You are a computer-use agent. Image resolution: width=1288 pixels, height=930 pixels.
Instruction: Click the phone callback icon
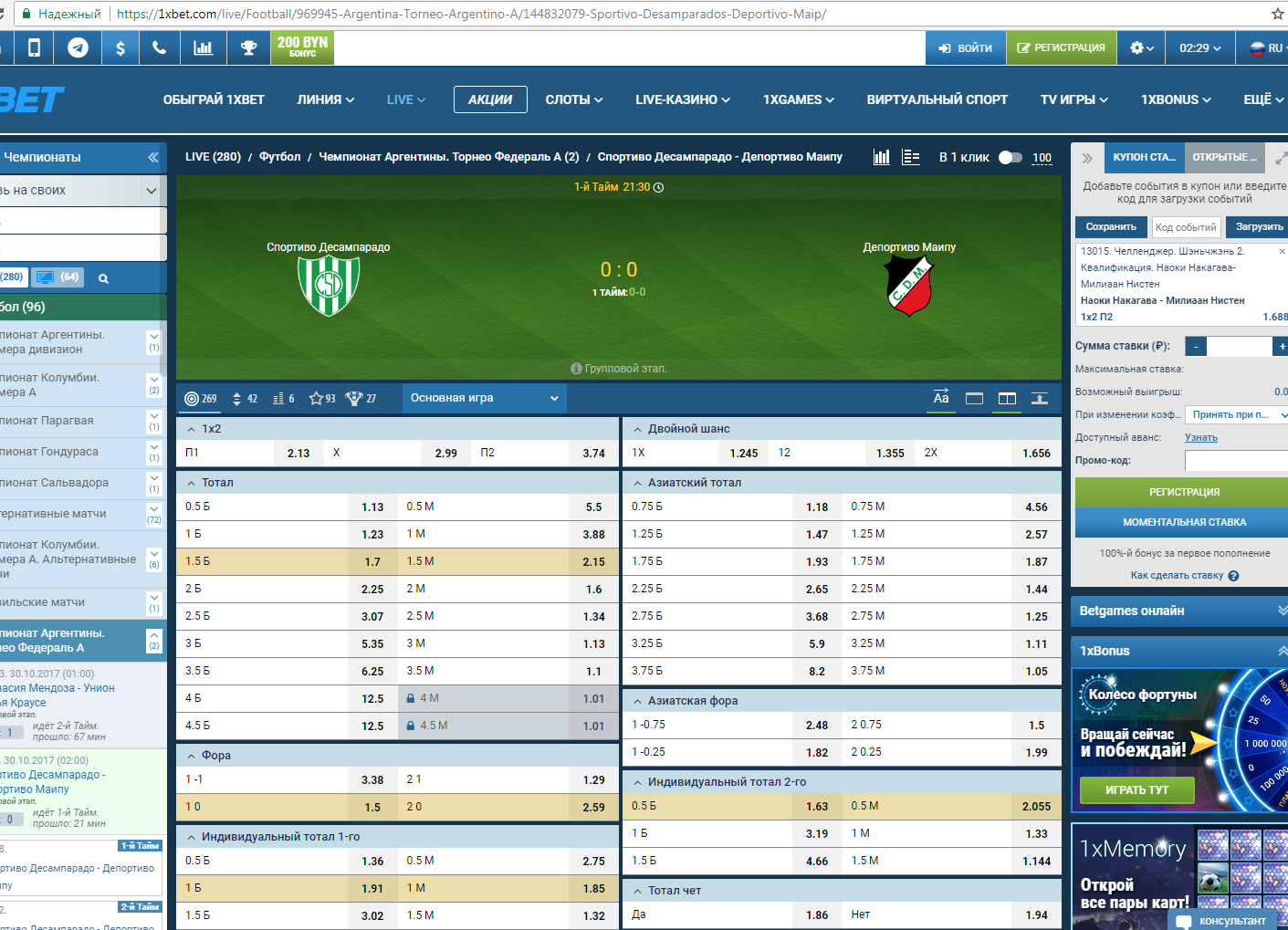click(159, 47)
